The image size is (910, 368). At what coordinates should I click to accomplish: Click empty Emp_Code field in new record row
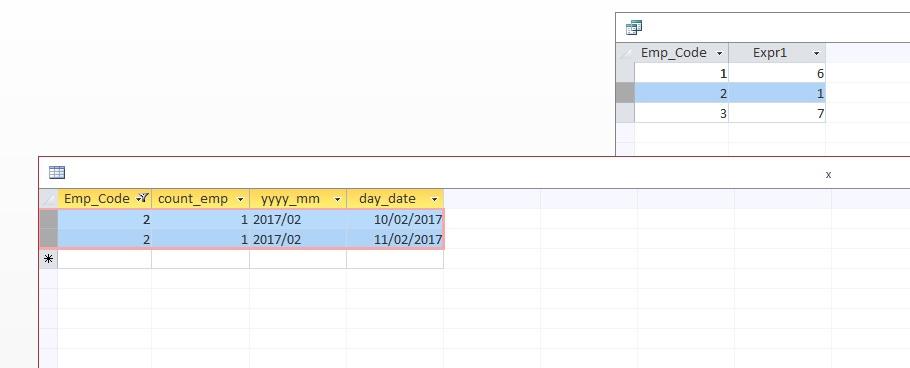[x=104, y=259]
